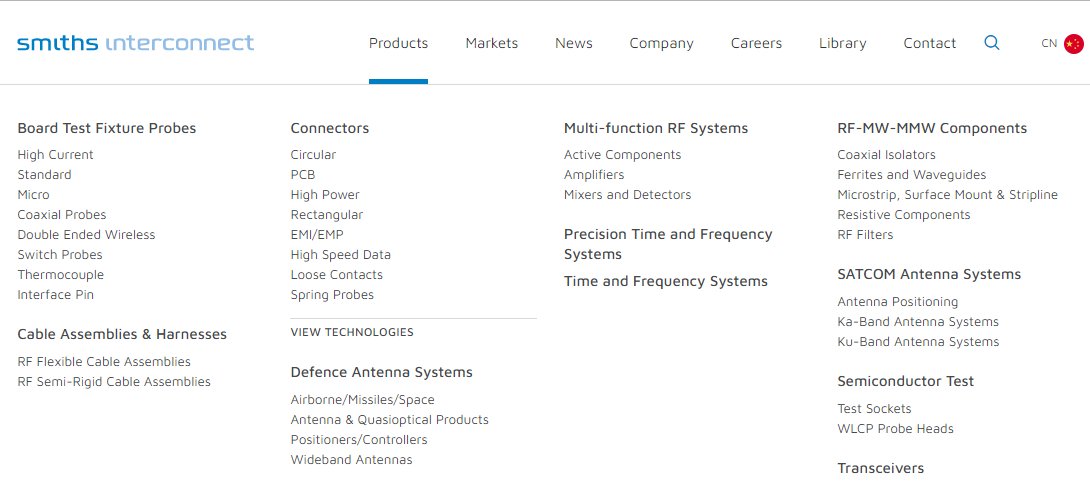Select Positioners/Controllers link
Screen dimensions: 1090x503
click(359, 440)
